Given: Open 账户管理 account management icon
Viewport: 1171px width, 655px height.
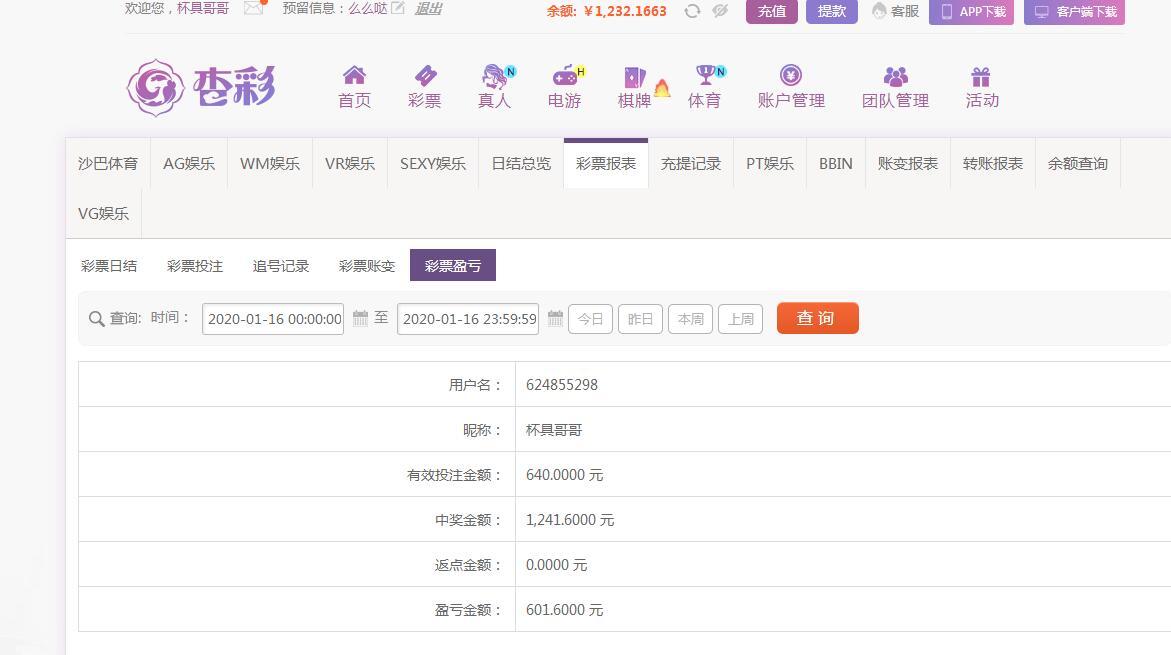Looking at the screenshot, I should (791, 76).
